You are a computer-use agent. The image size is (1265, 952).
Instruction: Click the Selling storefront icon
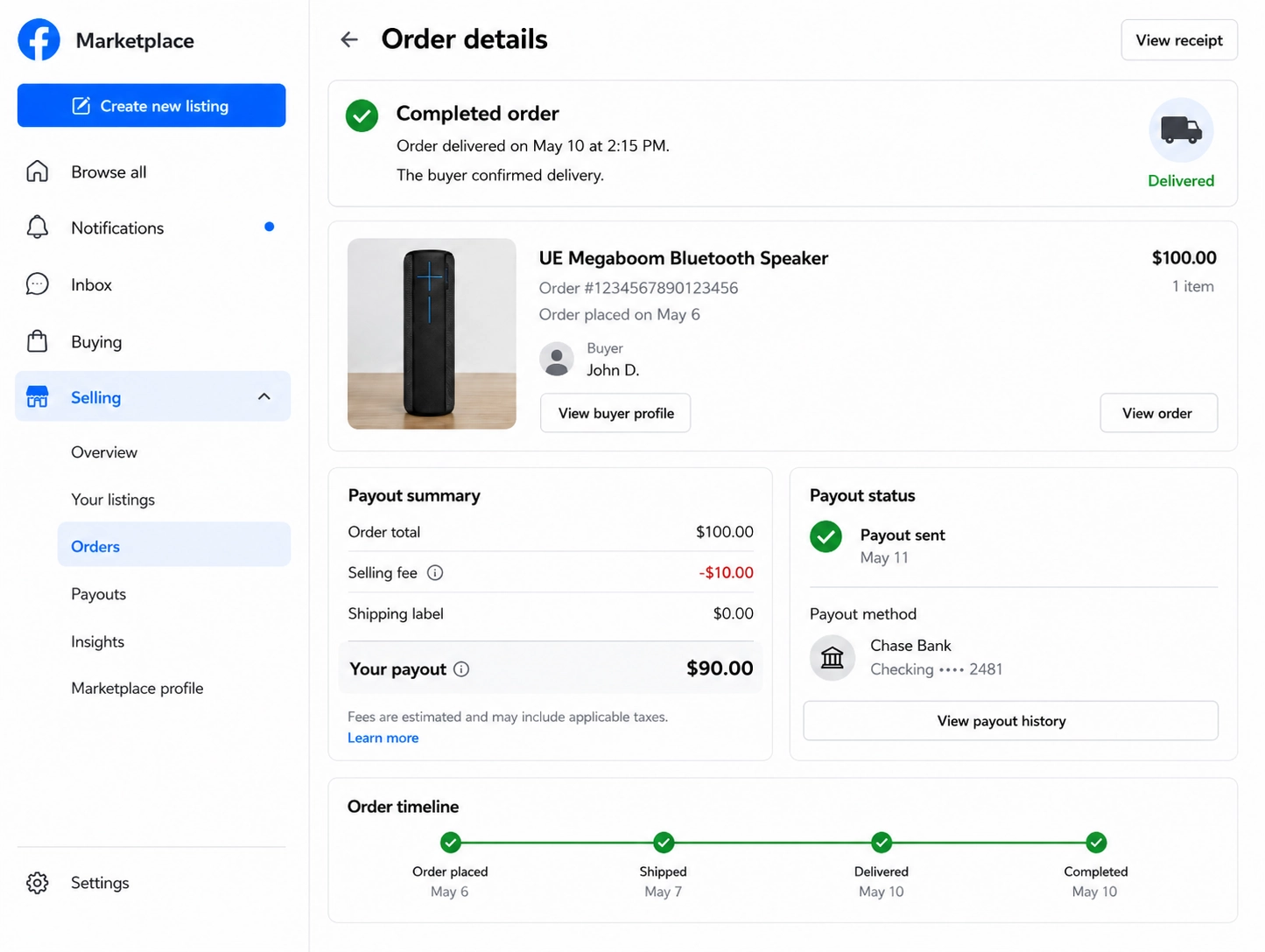pyautogui.click(x=37, y=397)
